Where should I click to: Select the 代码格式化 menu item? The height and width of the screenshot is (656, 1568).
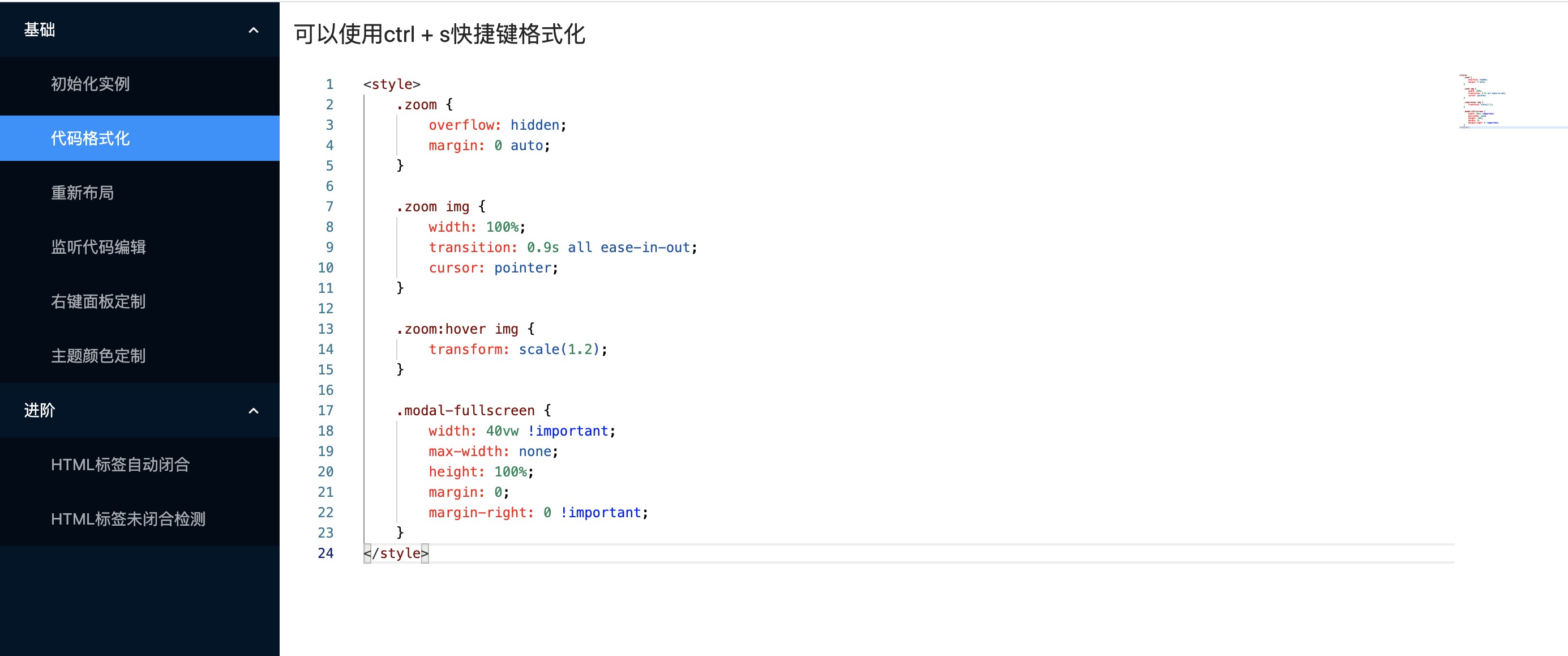(90, 138)
